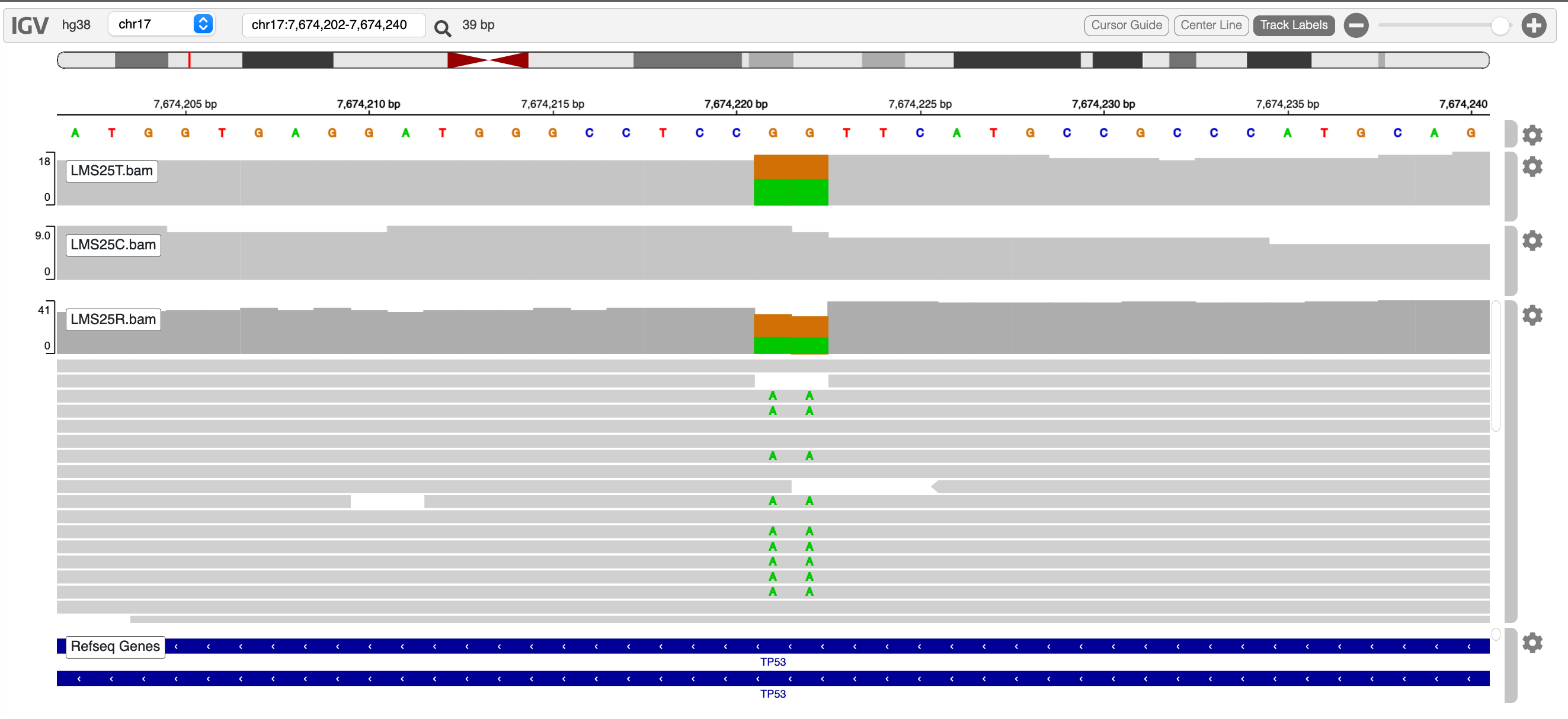Open settings gear for LMS25C.bam track
The image size is (1568, 719).
1531,240
